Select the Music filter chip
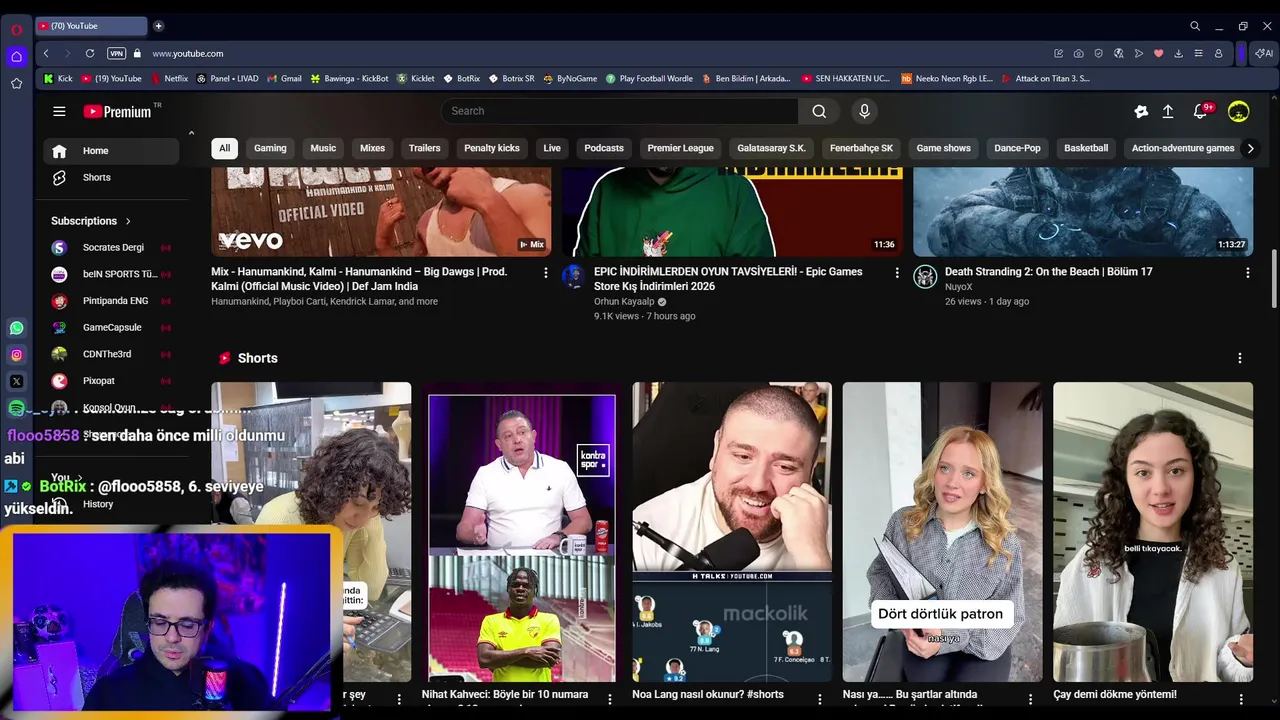The image size is (1280, 720). (323, 148)
